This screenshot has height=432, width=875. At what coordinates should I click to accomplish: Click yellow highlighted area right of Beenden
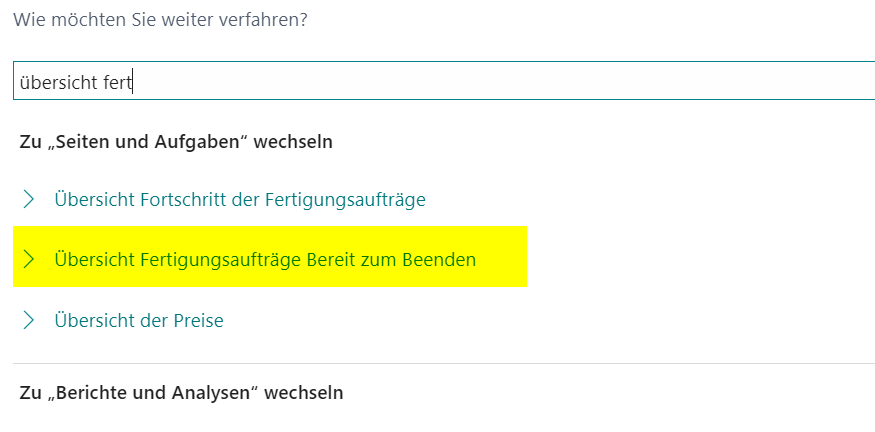(501, 257)
